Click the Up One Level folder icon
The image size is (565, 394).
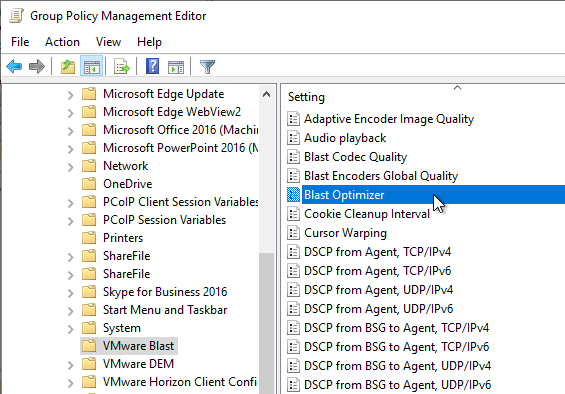coord(68,67)
